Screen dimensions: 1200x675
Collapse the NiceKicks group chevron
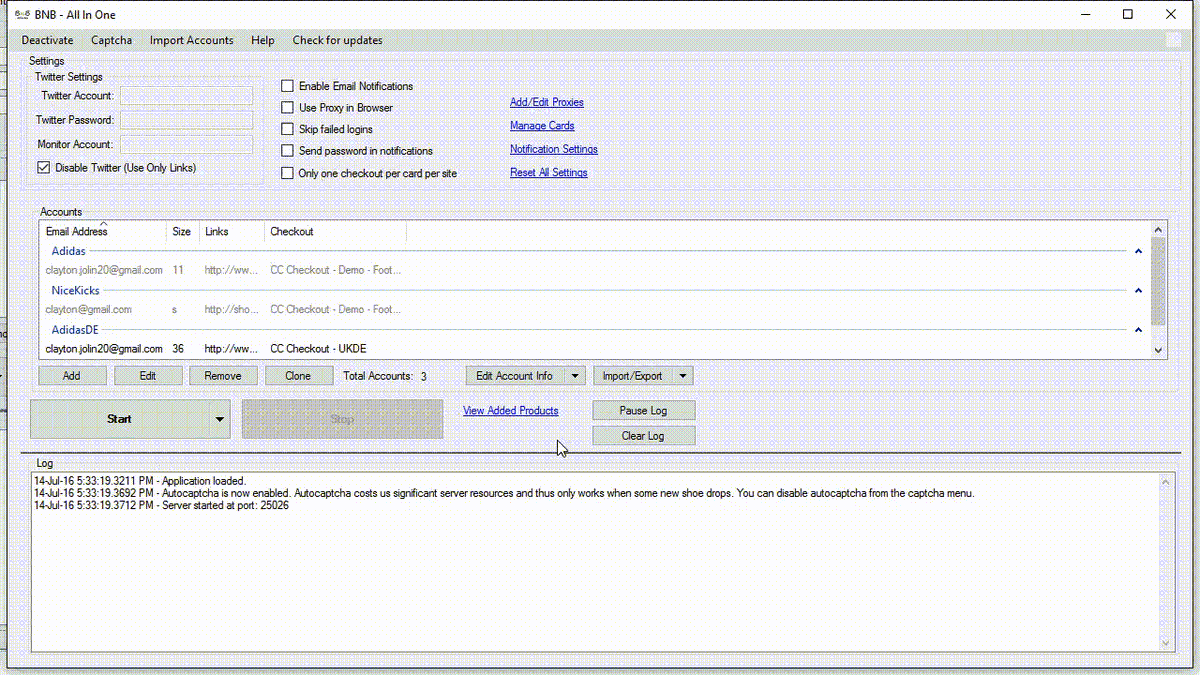tap(1138, 290)
